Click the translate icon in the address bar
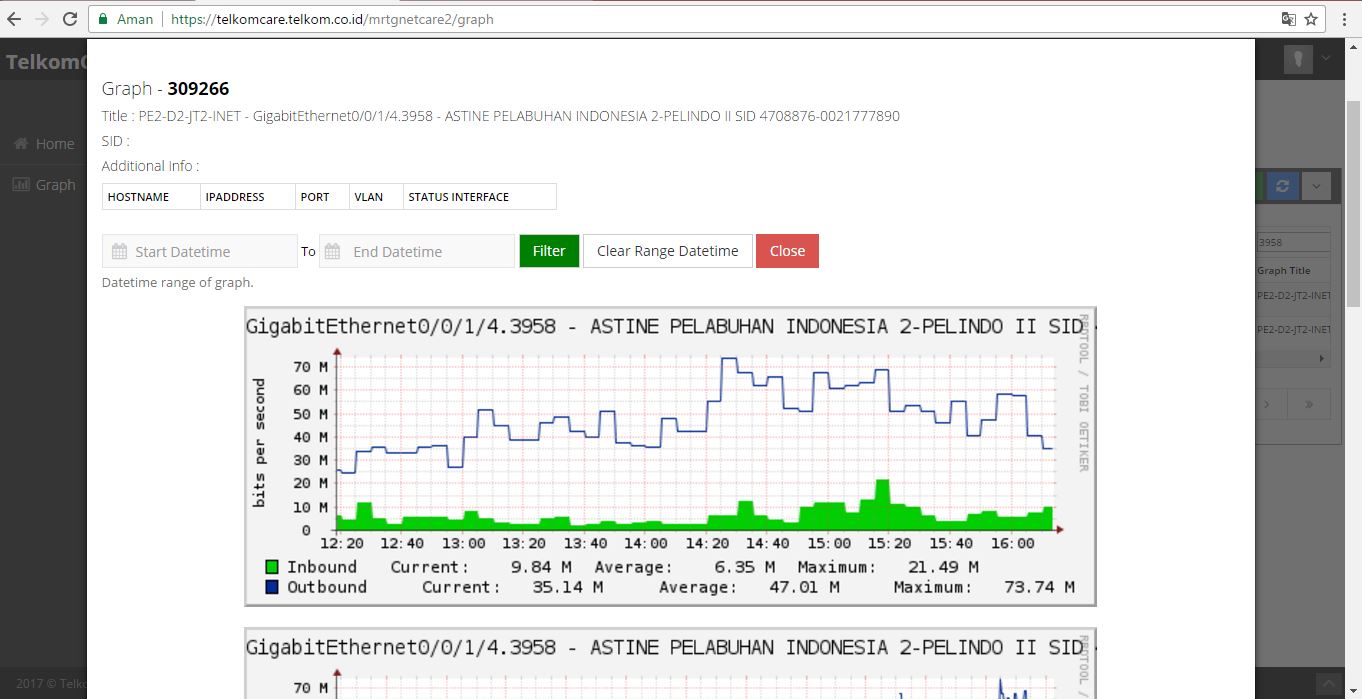1362x699 pixels. (1288, 19)
